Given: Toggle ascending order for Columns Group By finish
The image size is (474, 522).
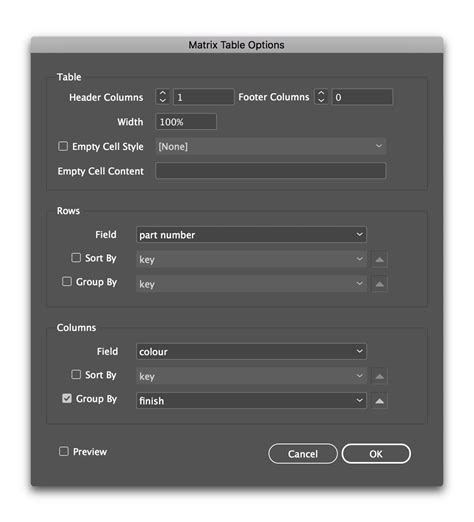Looking at the screenshot, I should (x=380, y=401).
